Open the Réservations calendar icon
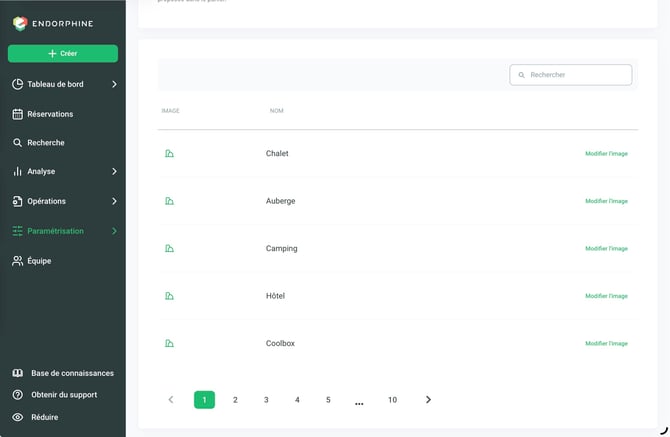The height and width of the screenshot is (437, 670). pyautogui.click(x=18, y=114)
